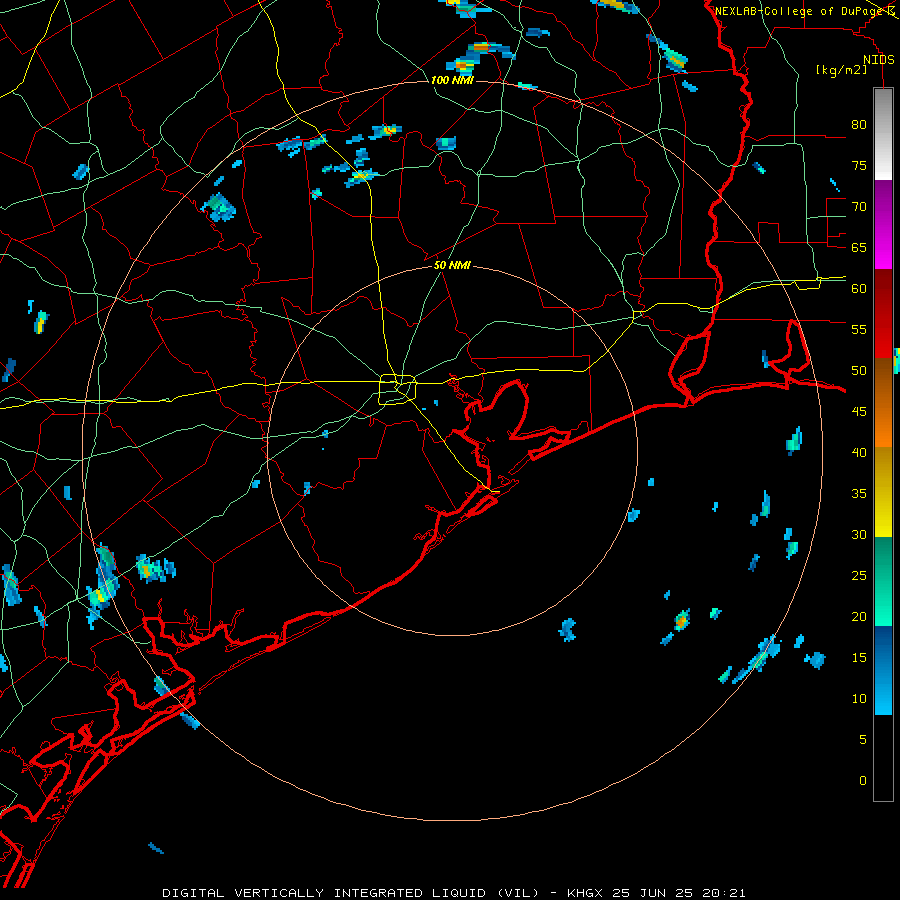This screenshot has width=900, height=900.
Task: Click the yellow highway loop at the radar center
Action: click(x=397, y=389)
